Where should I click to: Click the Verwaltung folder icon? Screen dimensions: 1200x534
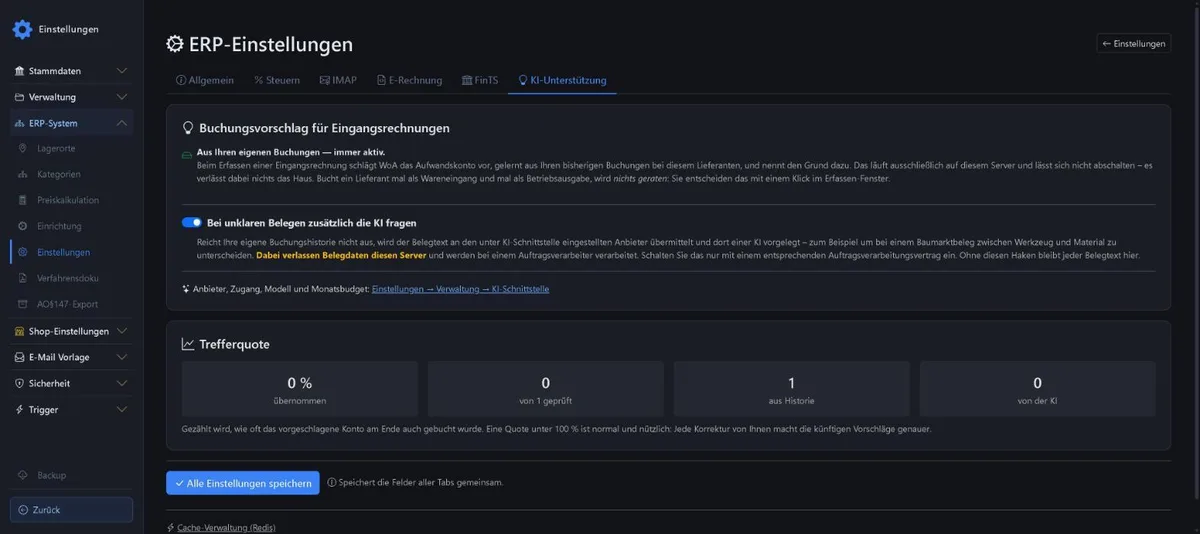pyautogui.click(x=20, y=97)
